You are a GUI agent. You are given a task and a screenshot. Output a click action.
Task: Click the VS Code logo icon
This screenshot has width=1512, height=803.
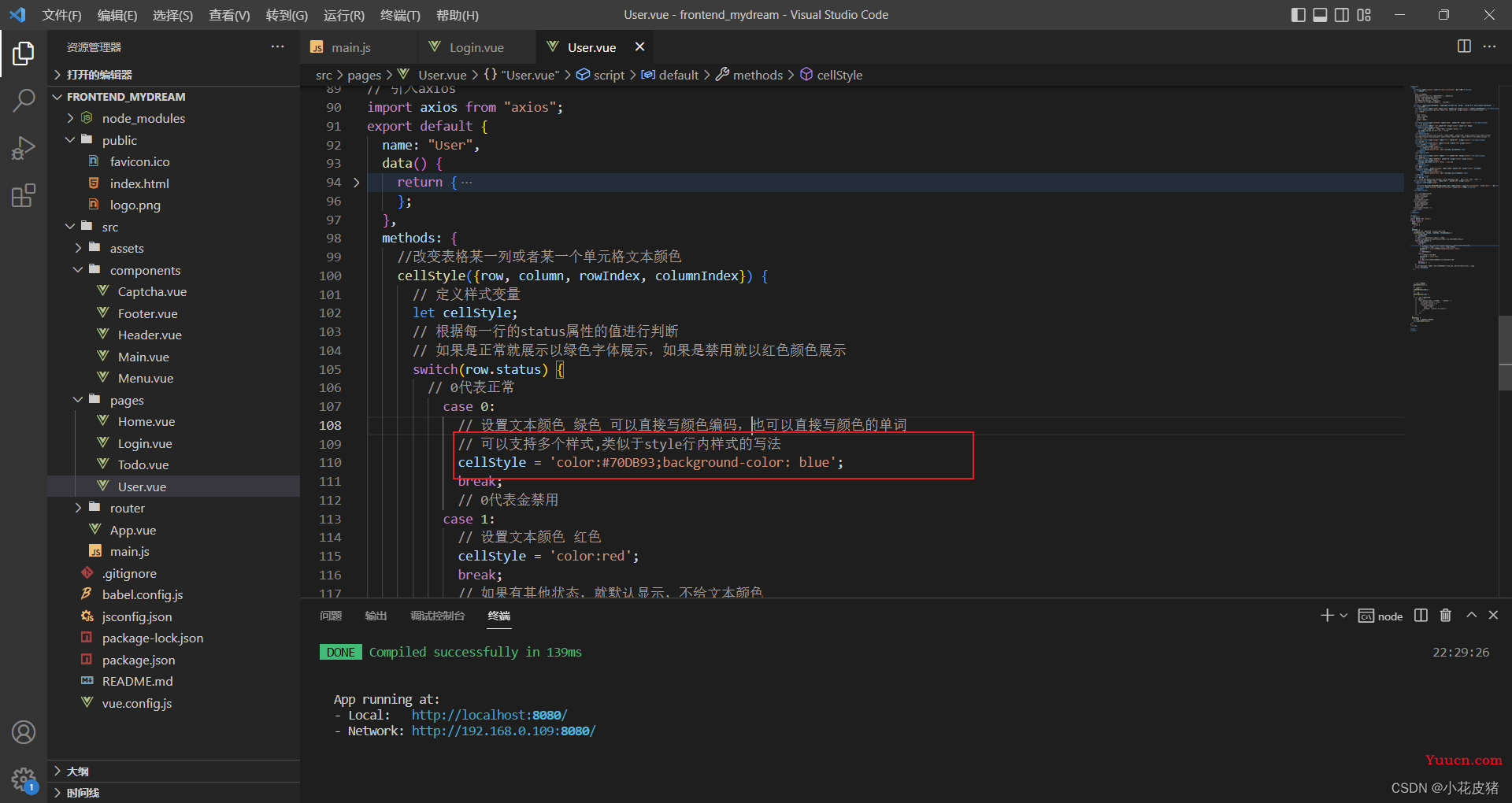pyautogui.click(x=17, y=15)
